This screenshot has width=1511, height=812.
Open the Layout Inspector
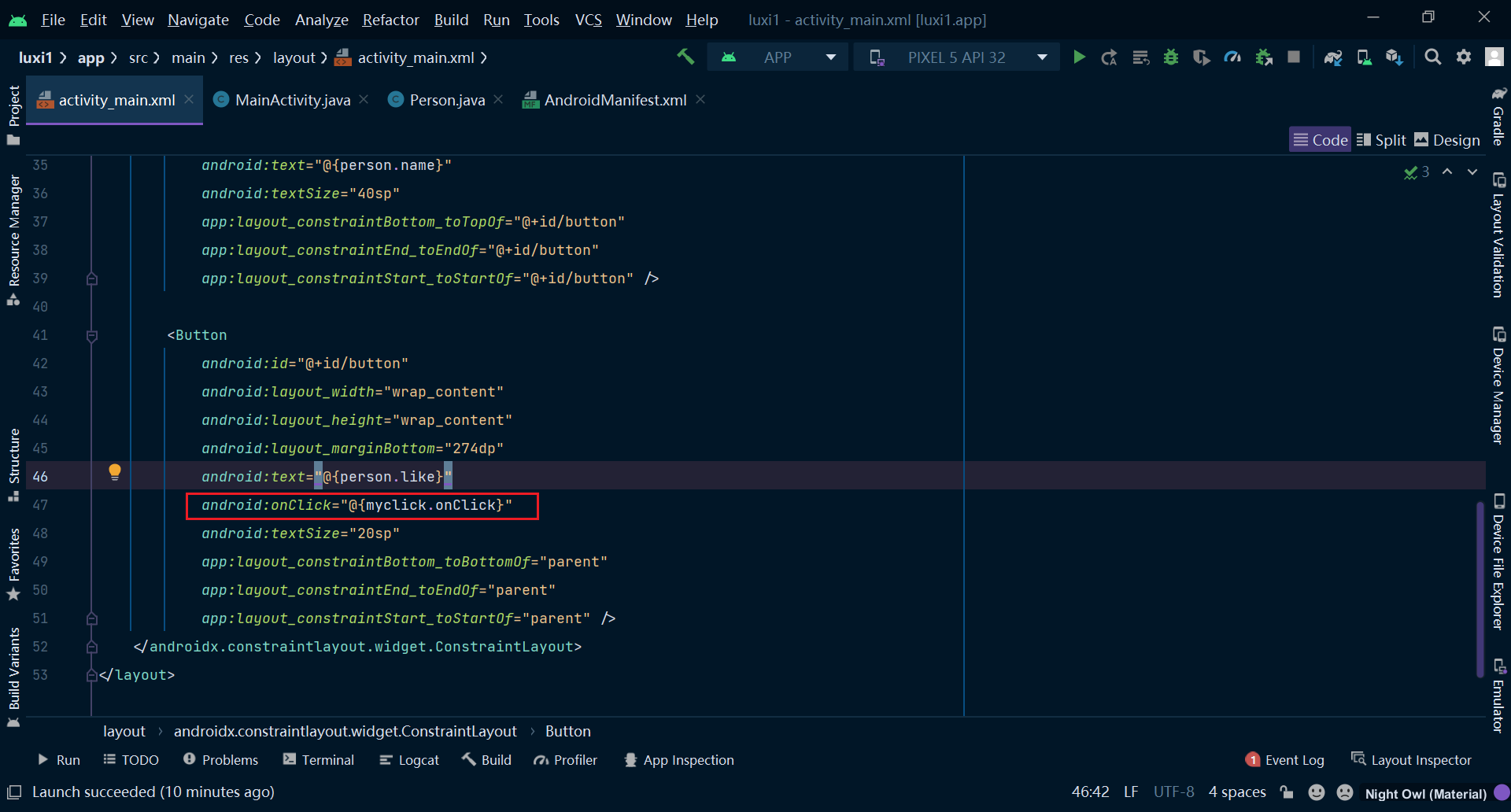tap(1411, 760)
